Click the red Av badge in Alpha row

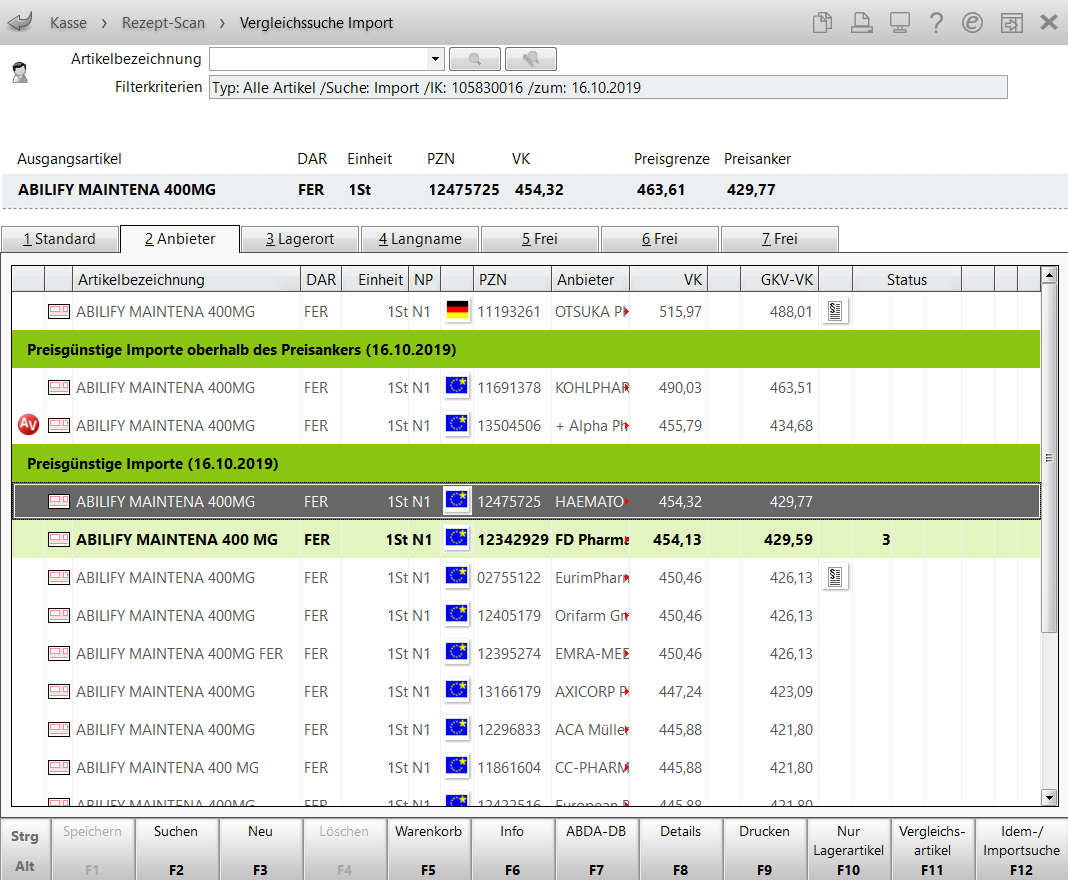tap(28, 425)
